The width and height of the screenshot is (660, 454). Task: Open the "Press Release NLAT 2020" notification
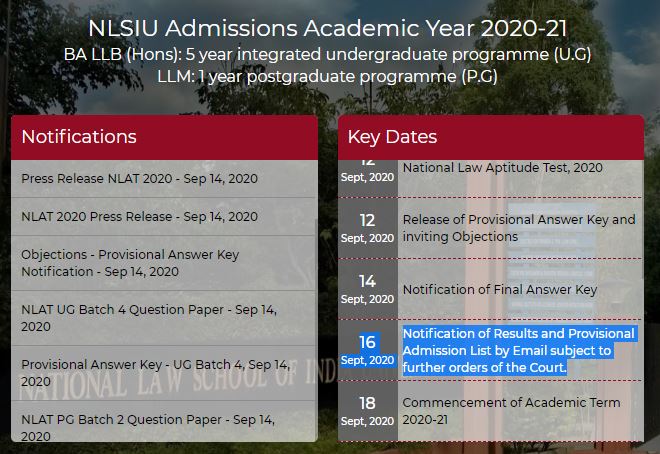pyautogui.click(x=139, y=178)
